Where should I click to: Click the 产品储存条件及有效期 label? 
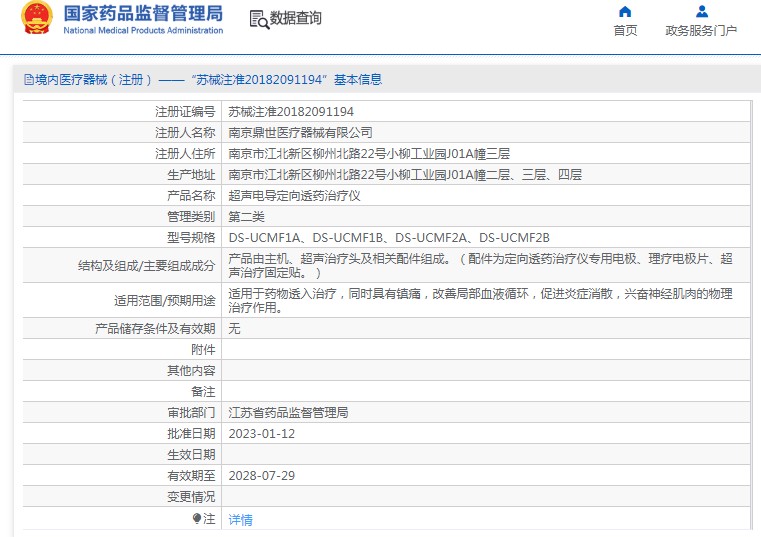click(155, 329)
